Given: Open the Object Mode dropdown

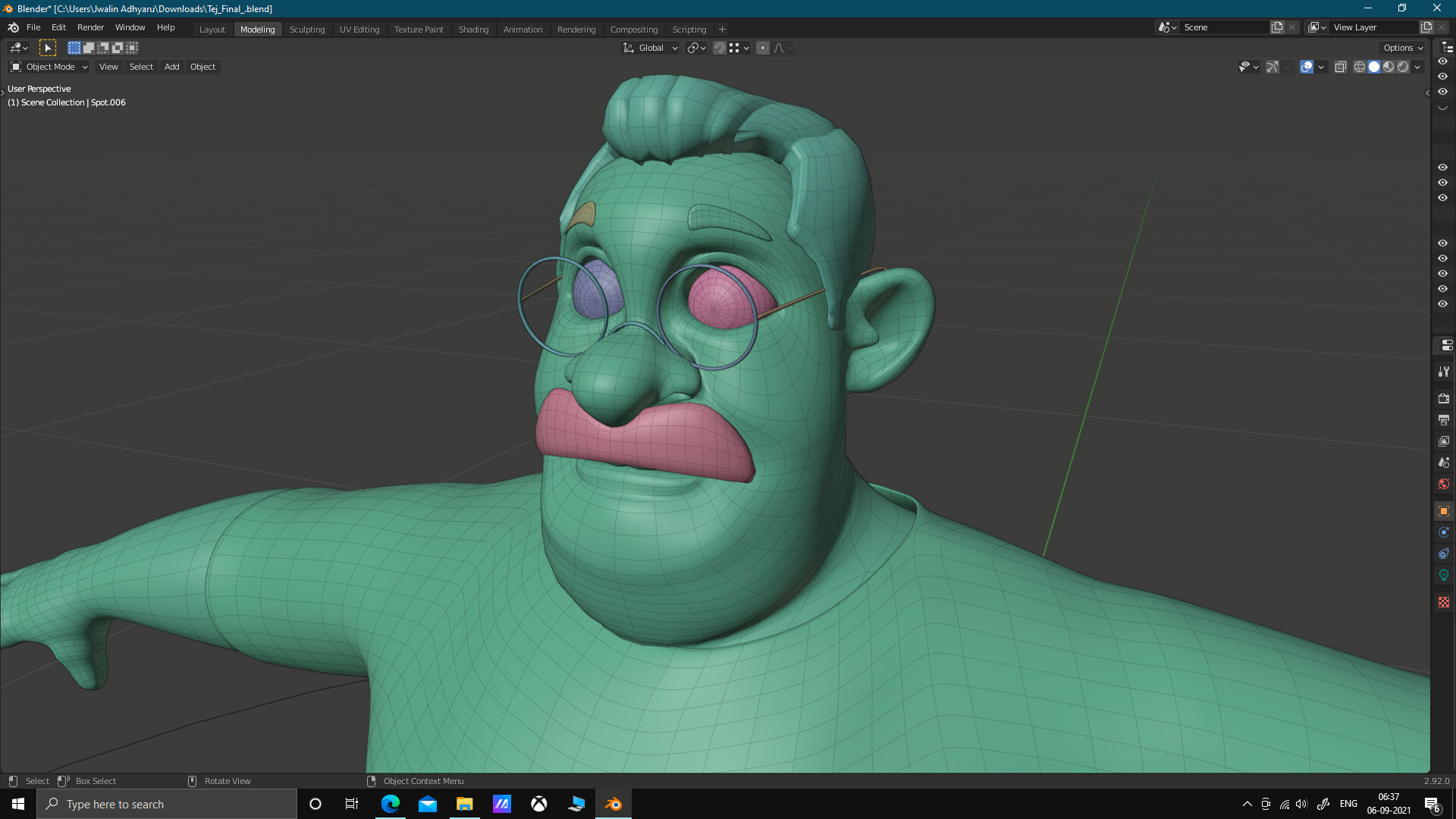Looking at the screenshot, I should tap(49, 67).
